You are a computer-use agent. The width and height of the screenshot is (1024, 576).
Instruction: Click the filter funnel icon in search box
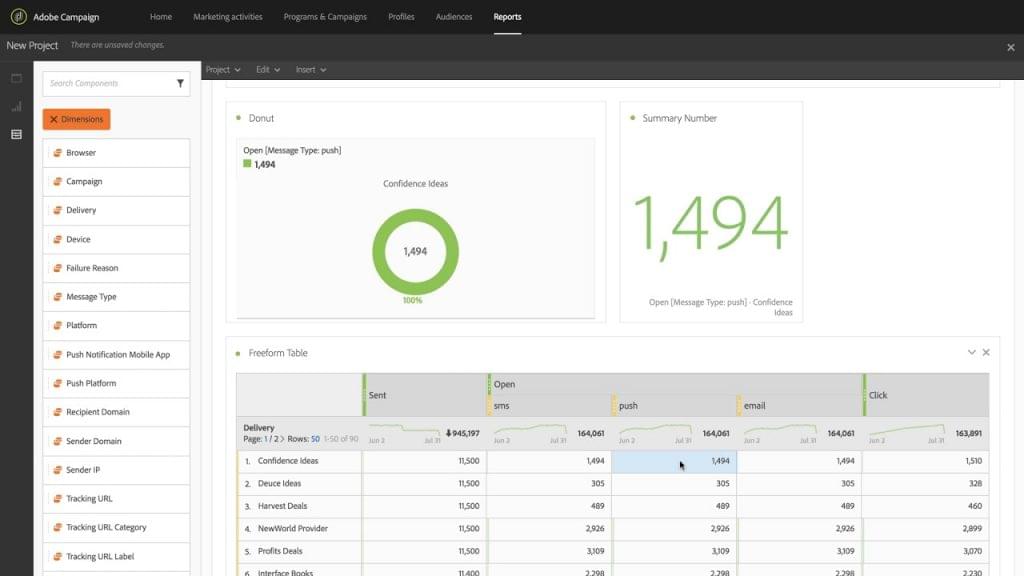coord(180,84)
